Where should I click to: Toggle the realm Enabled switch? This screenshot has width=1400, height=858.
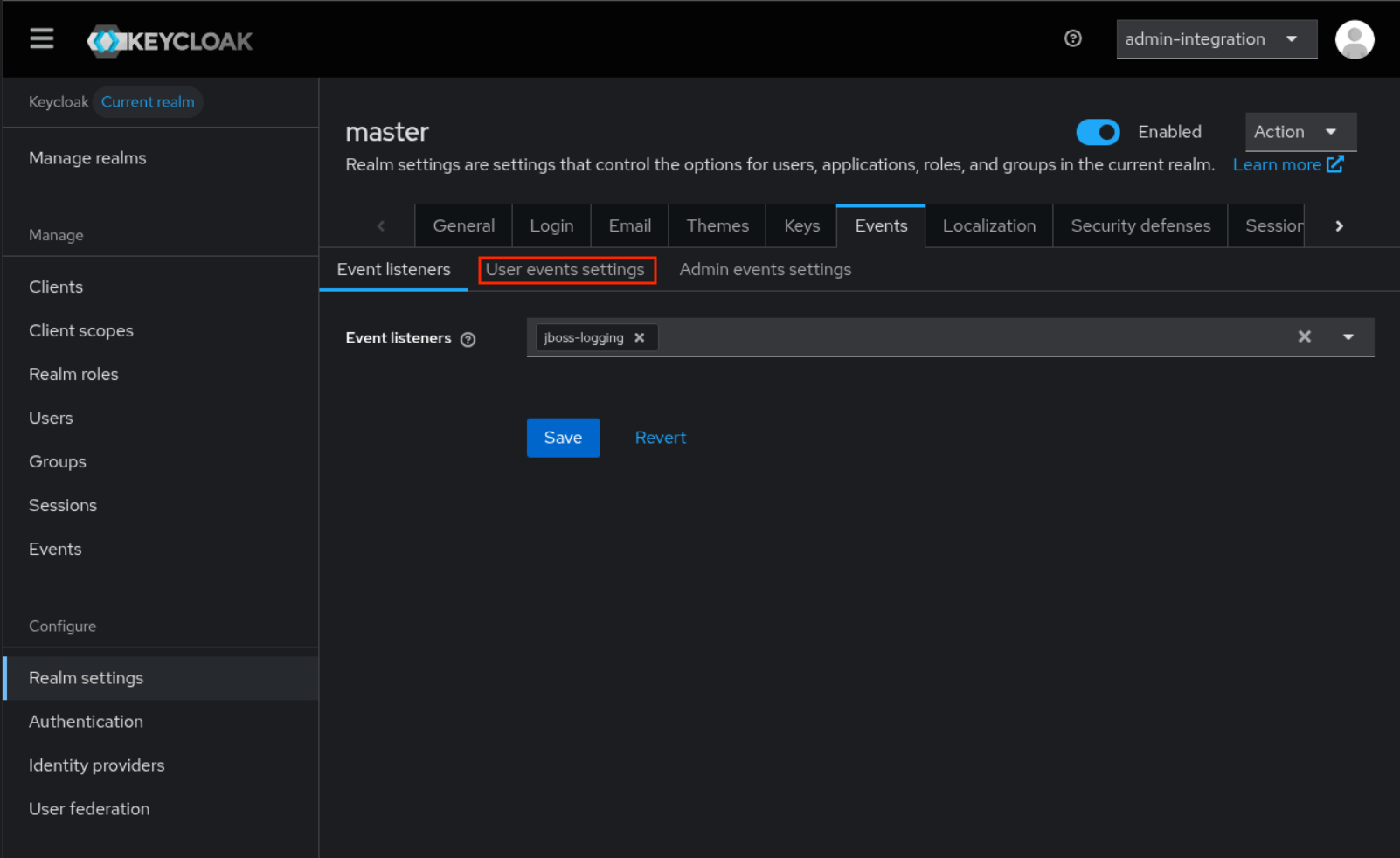1098,132
